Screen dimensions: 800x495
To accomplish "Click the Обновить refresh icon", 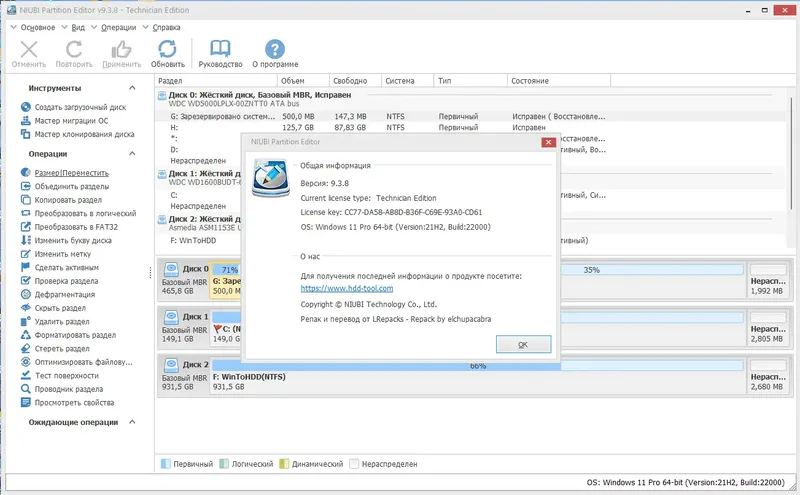I will 167,50.
